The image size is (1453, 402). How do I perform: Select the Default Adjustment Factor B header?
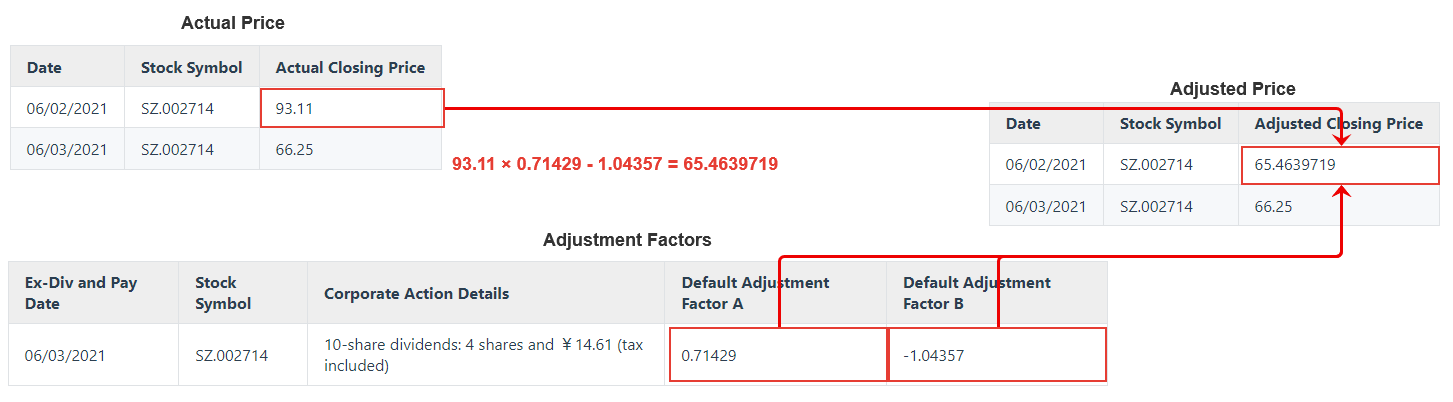click(x=976, y=293)
